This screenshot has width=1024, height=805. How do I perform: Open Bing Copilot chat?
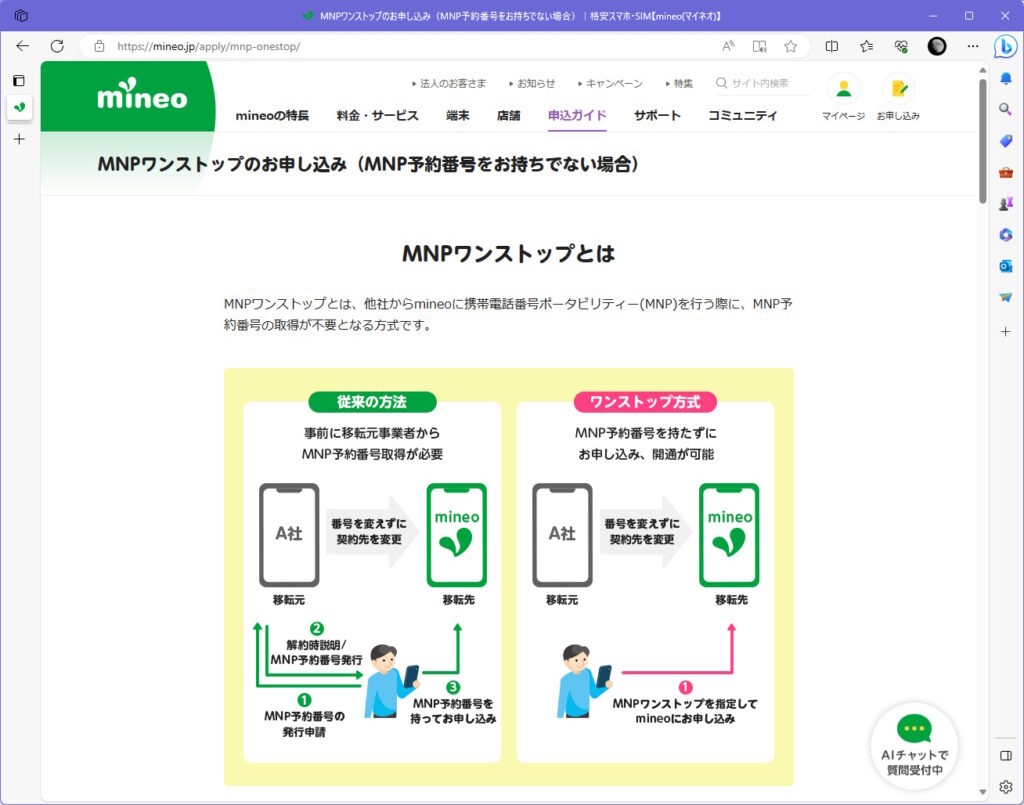[1006, 46]
